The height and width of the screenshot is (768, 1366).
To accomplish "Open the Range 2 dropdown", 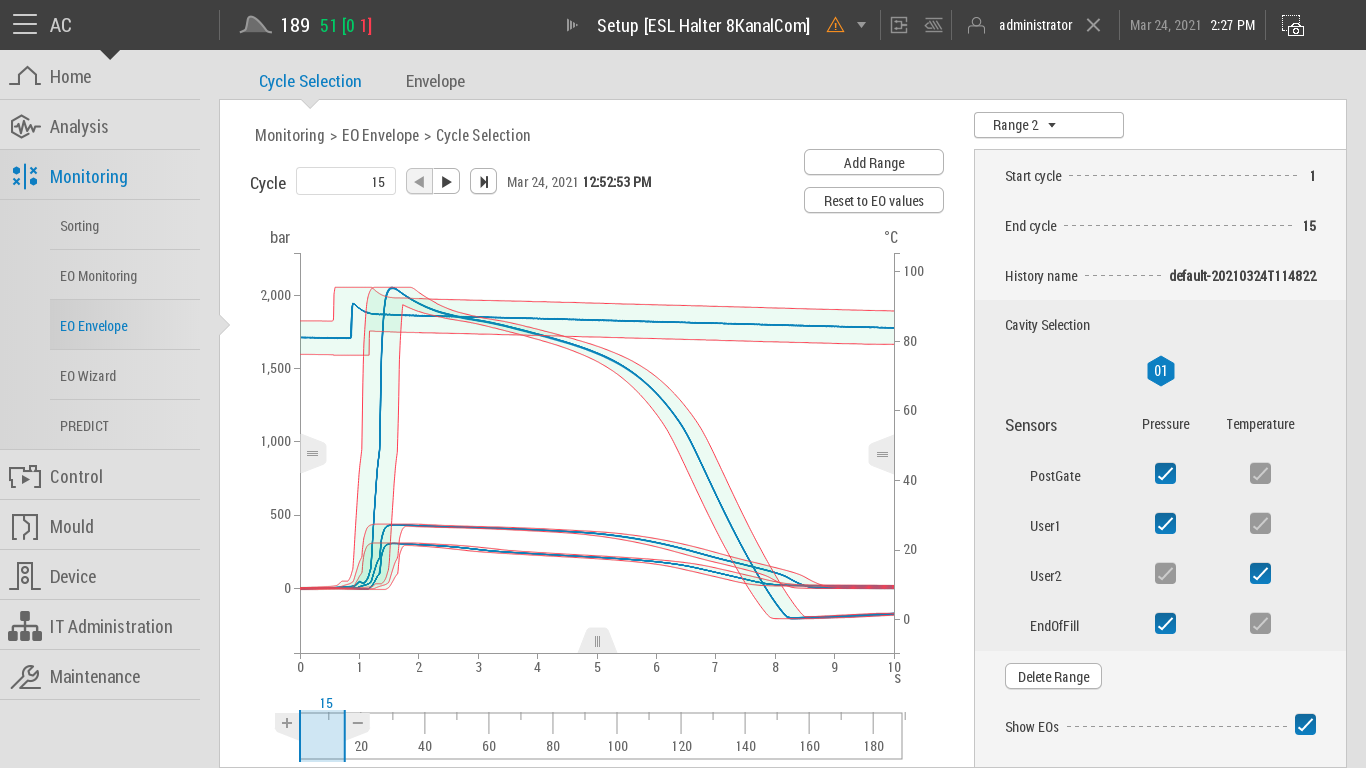I will tap(1048, 125).
